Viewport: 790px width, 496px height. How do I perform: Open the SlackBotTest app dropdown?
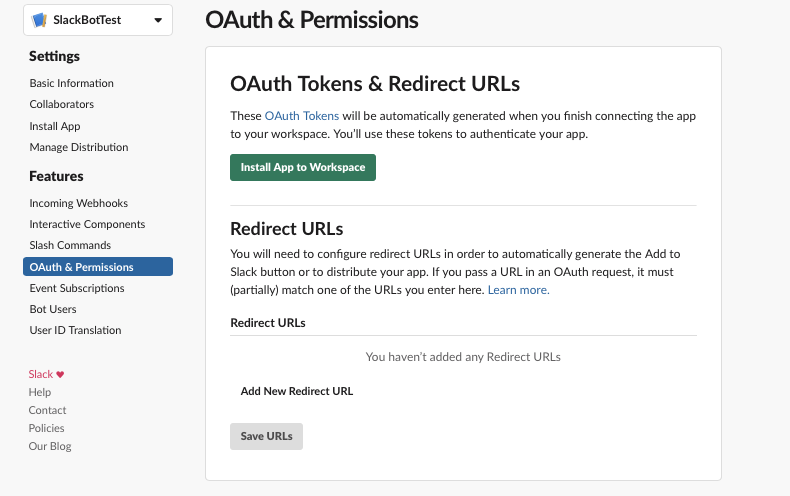tap(98, 20)
